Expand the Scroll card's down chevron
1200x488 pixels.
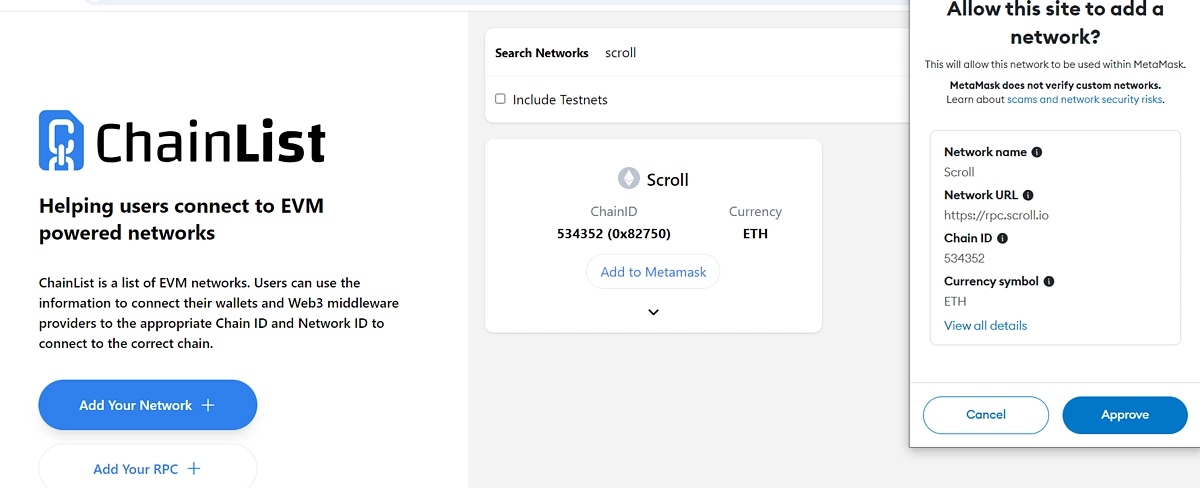[653, 312]
